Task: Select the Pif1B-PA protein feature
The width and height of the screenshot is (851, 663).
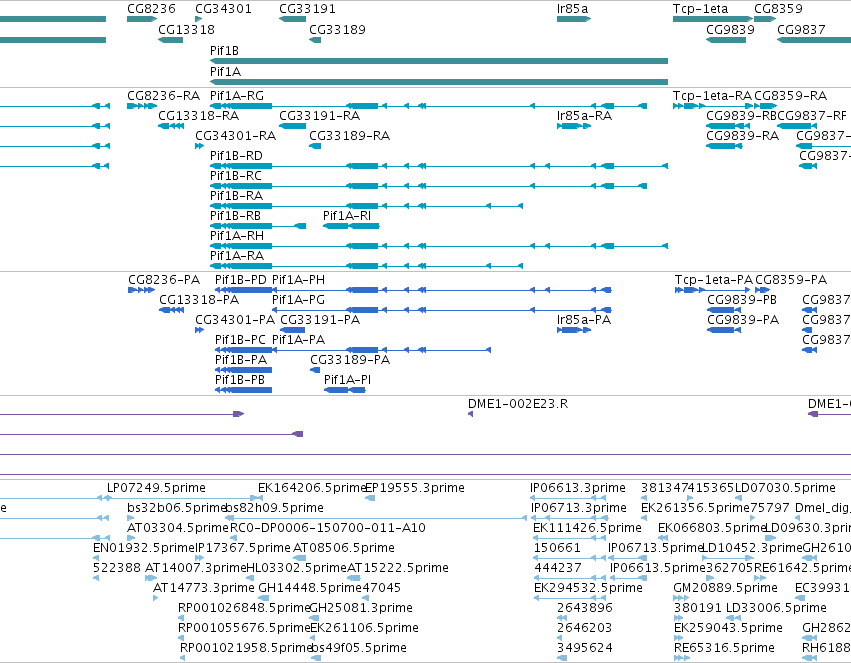Action: coord(243,371)
